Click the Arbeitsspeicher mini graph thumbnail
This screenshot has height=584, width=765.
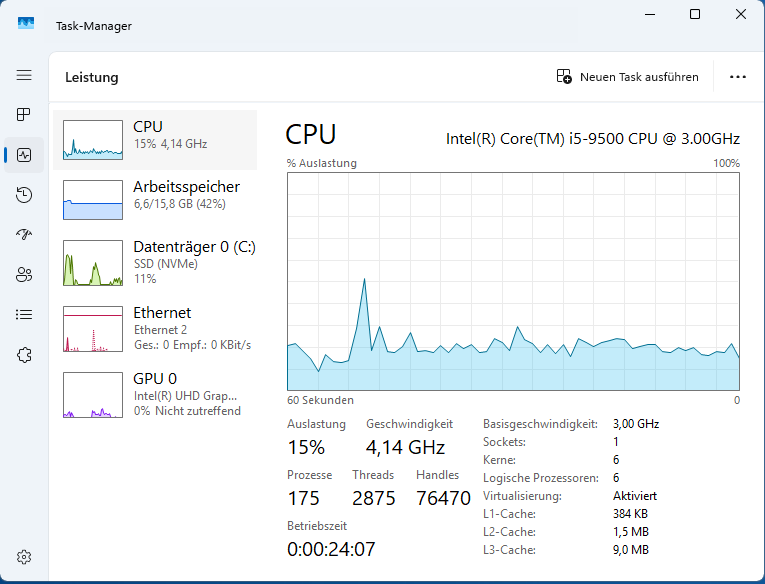(93, 200)
